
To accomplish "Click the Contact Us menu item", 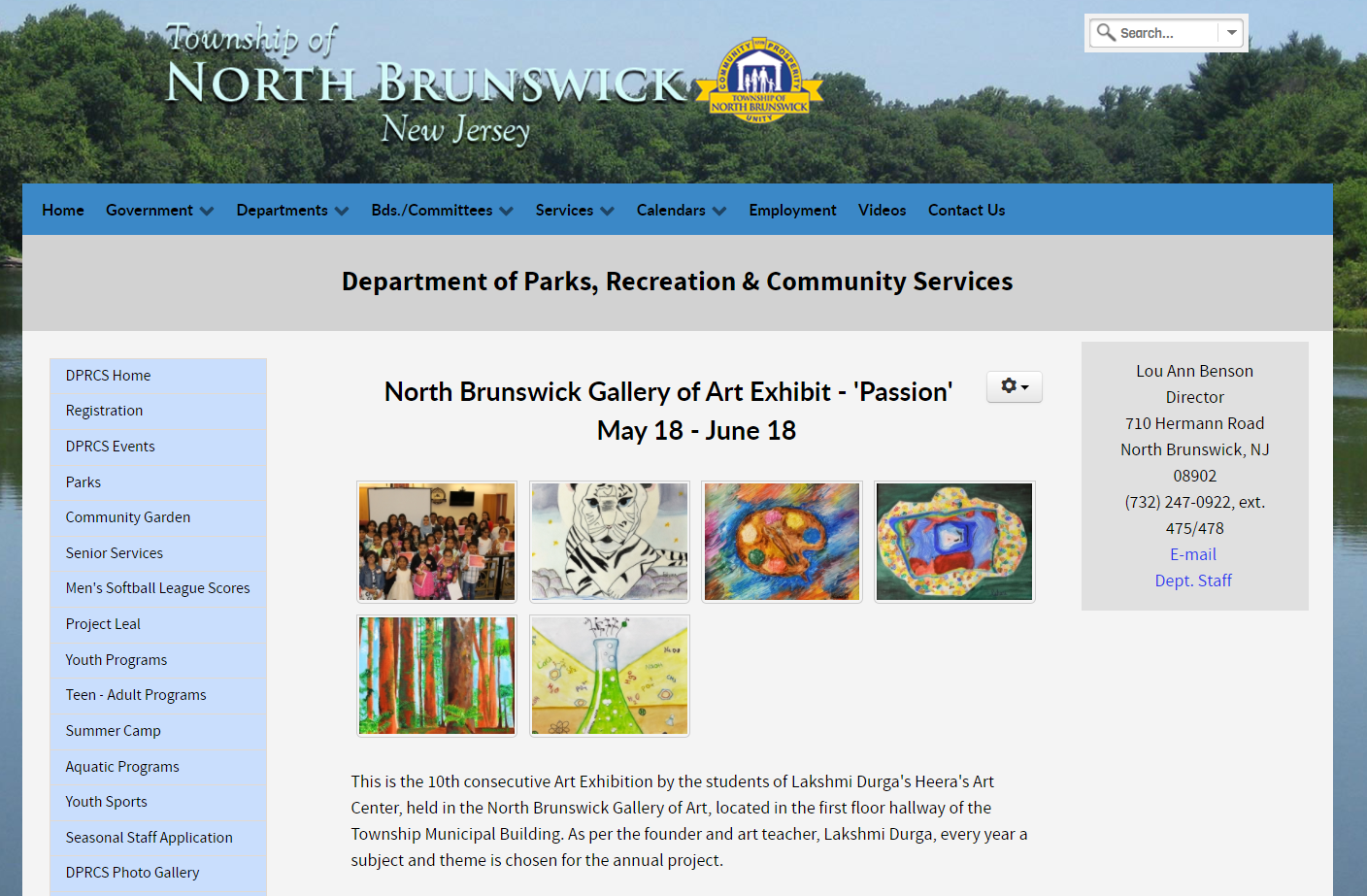I will [966, 211].
